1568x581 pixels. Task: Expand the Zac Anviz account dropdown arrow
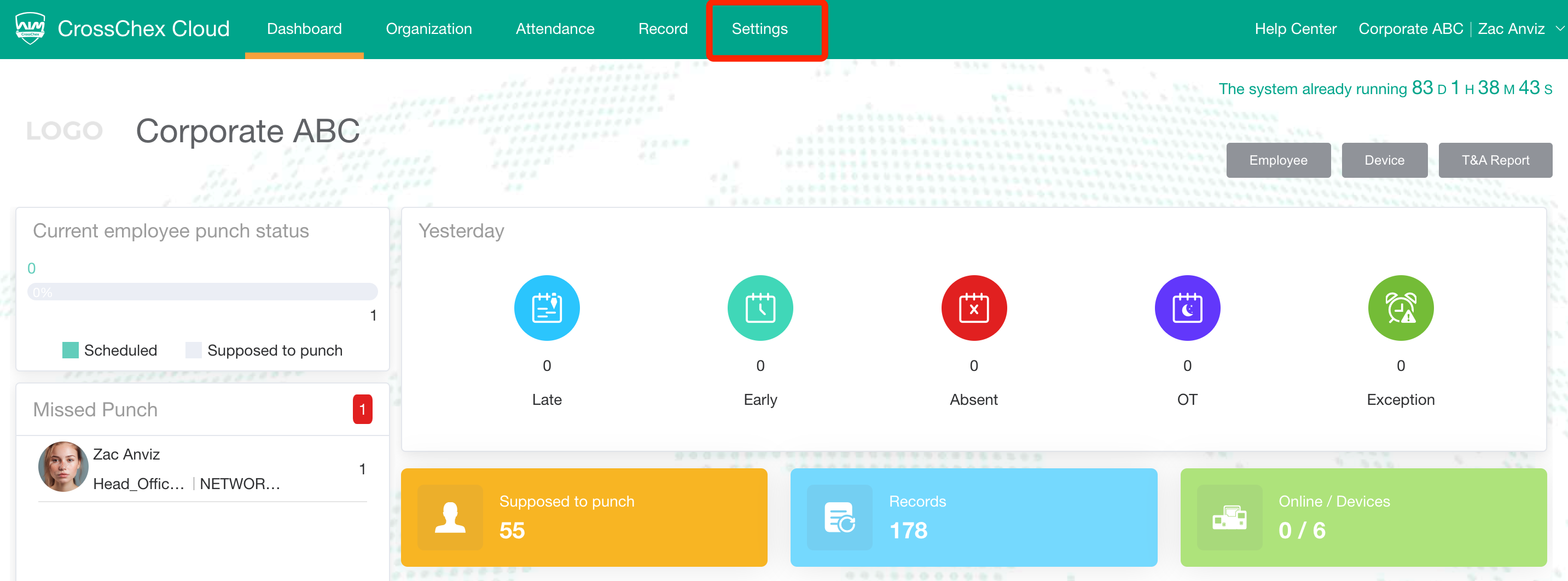coord(1559,28)
